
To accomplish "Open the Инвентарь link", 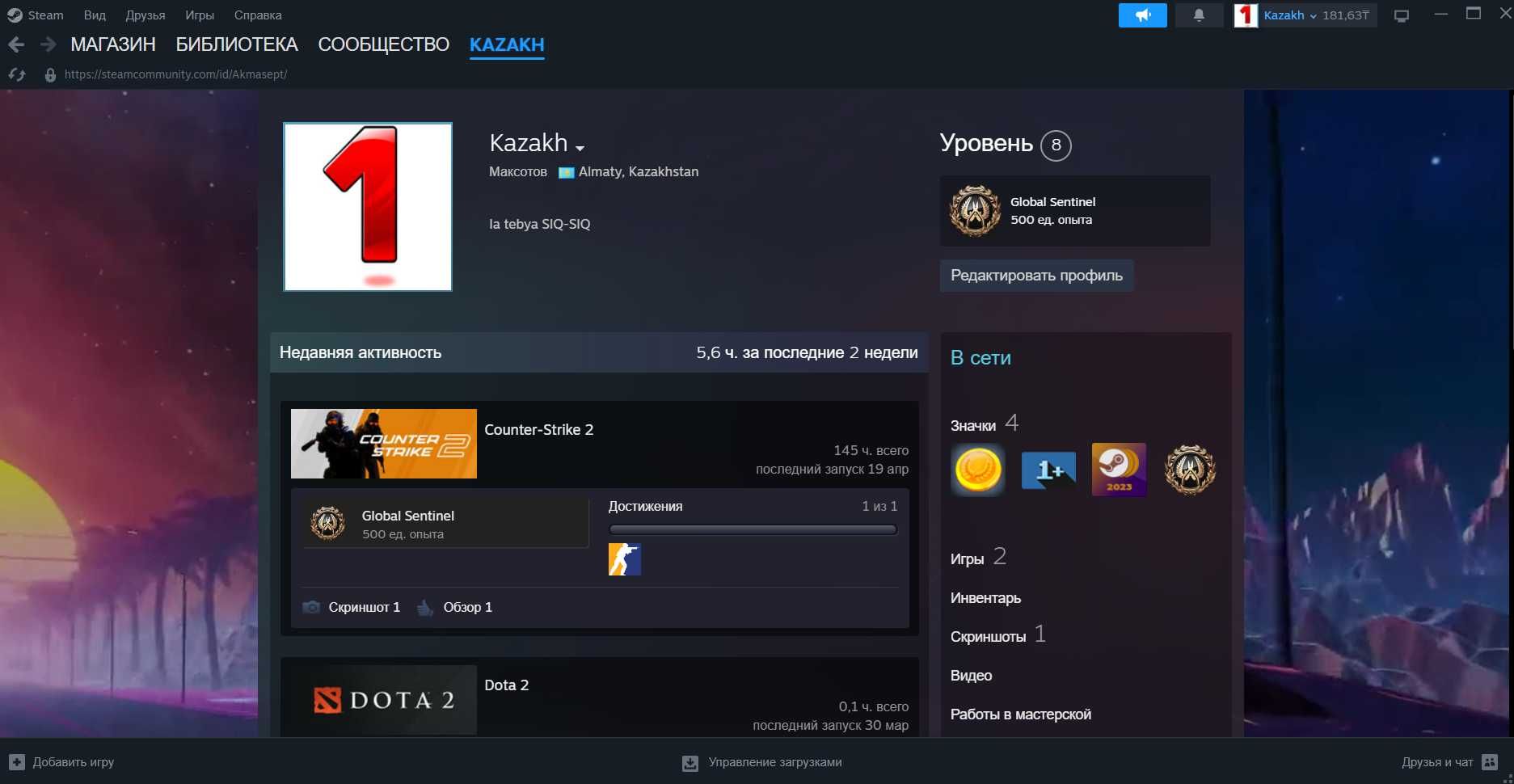I will [x=985, y=598].
